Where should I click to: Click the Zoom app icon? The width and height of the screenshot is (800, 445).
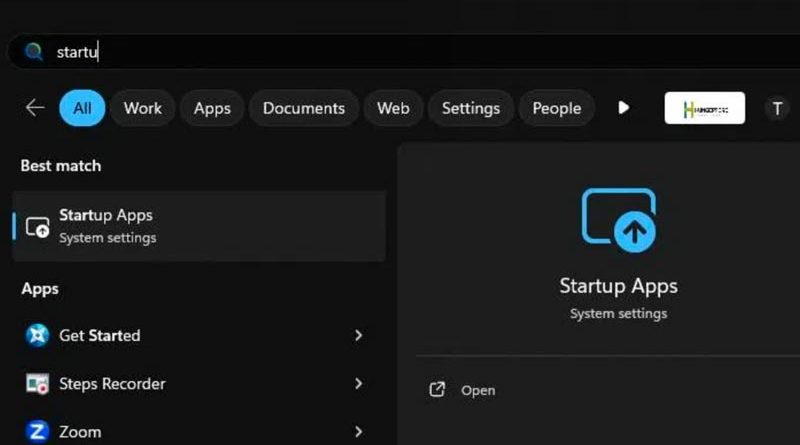tap(37, 432)
